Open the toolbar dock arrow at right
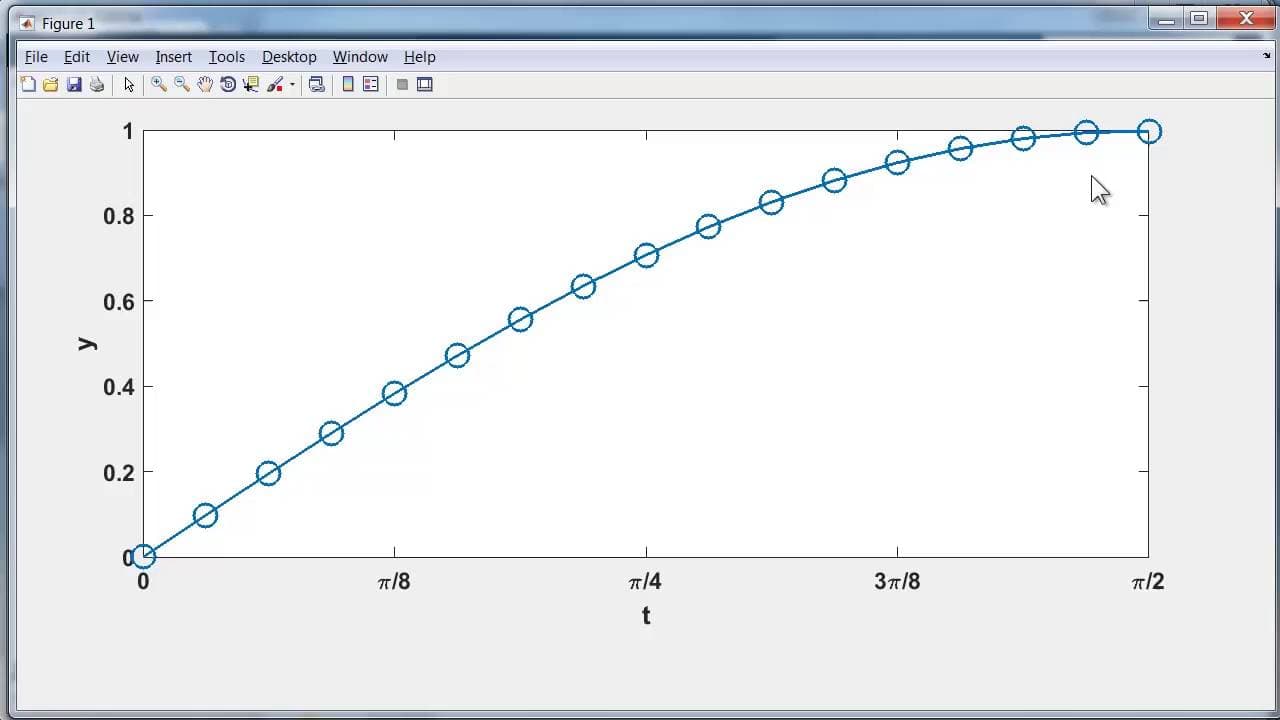The image size is (1280, 720). click(x=1267, y=57)
